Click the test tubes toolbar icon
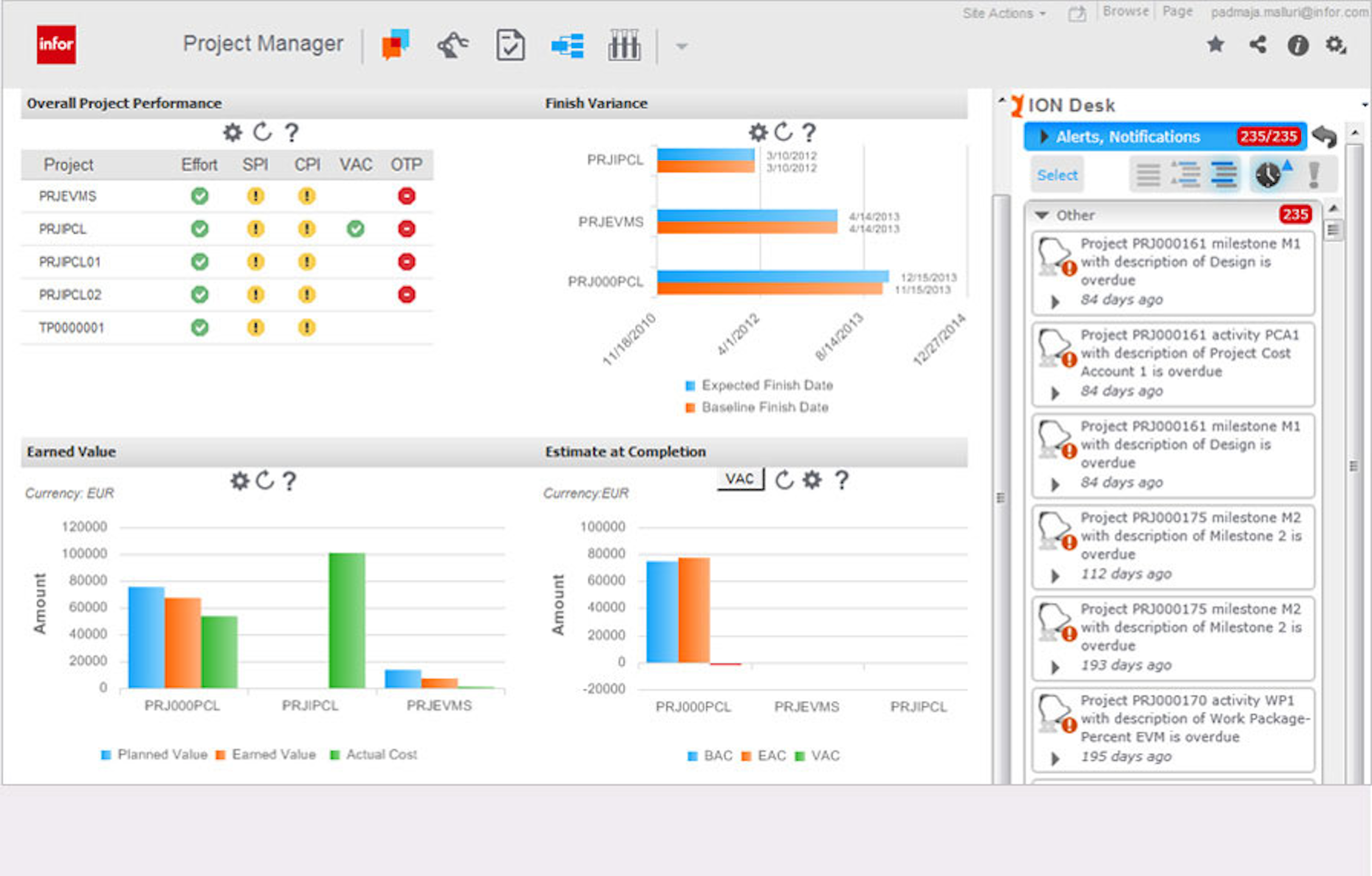Viewport: 1372px width, 876px height. click(624, 46)
